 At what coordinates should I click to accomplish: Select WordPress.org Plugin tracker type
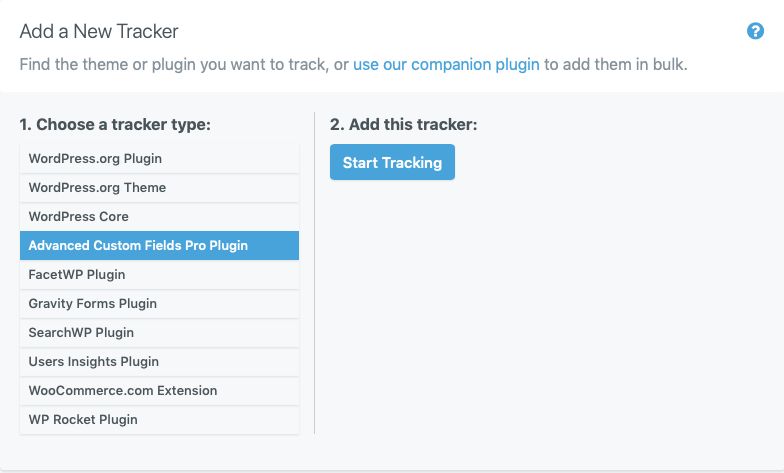[160, 158]
